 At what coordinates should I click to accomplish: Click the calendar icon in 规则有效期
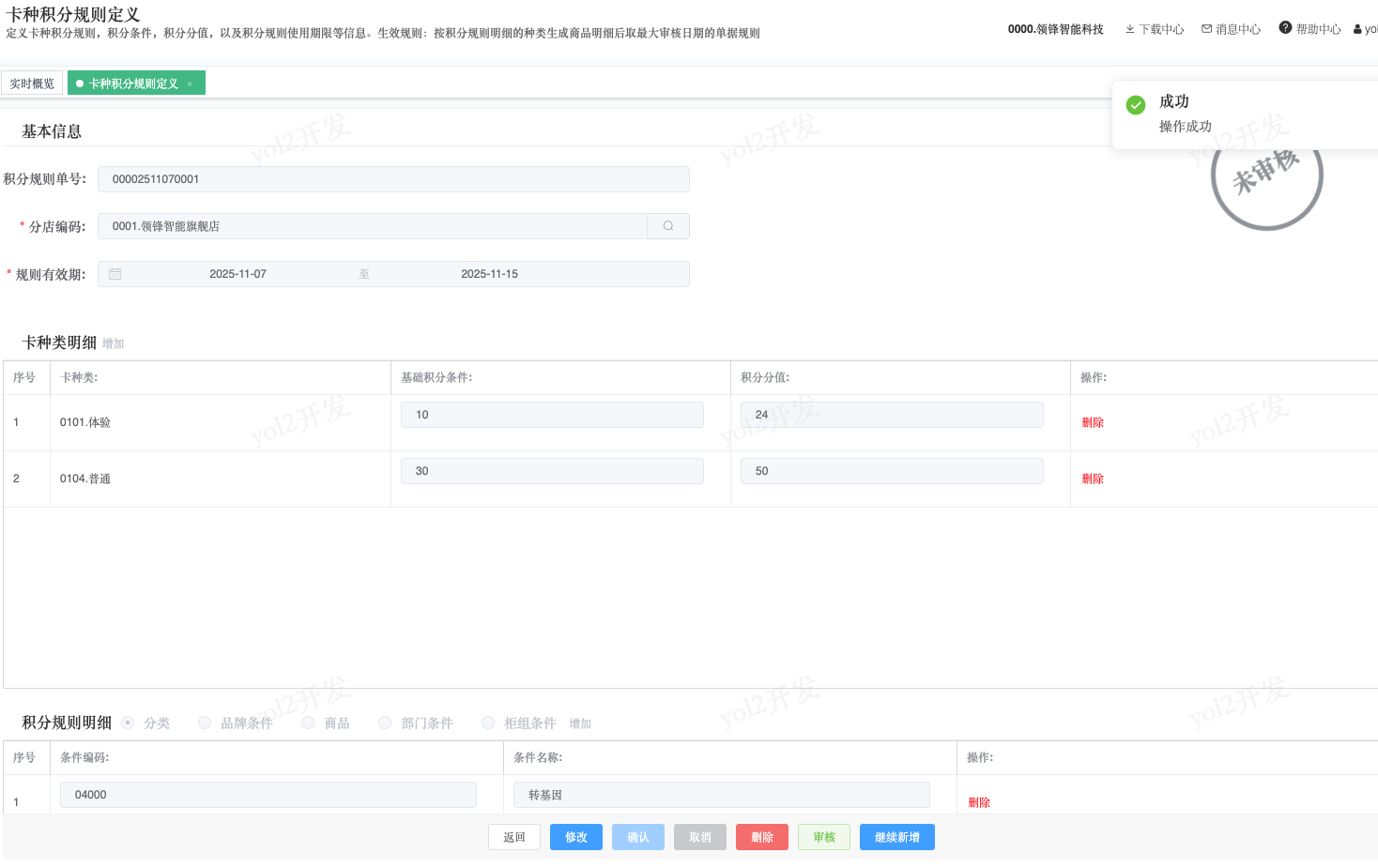(115, 274)
